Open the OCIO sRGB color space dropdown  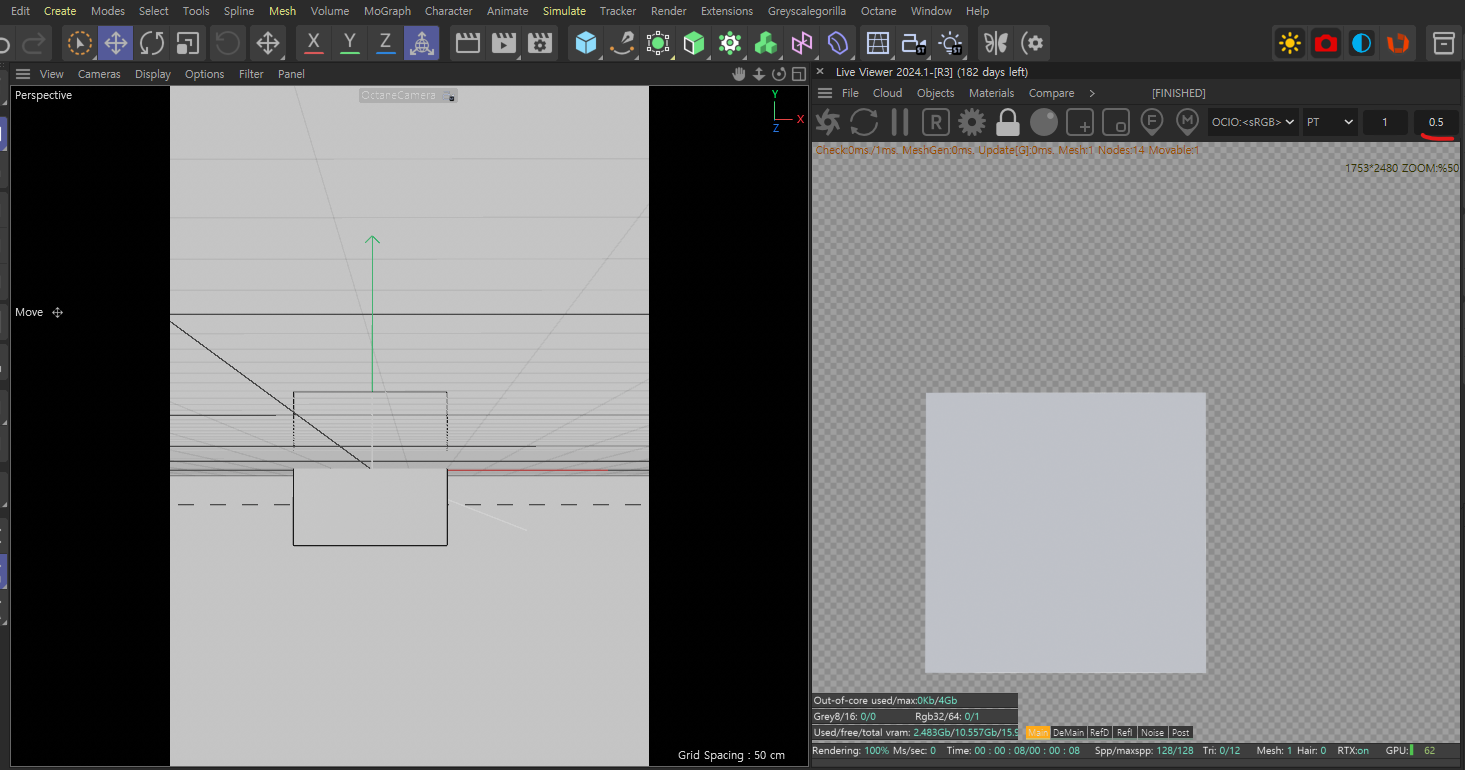1254,122
